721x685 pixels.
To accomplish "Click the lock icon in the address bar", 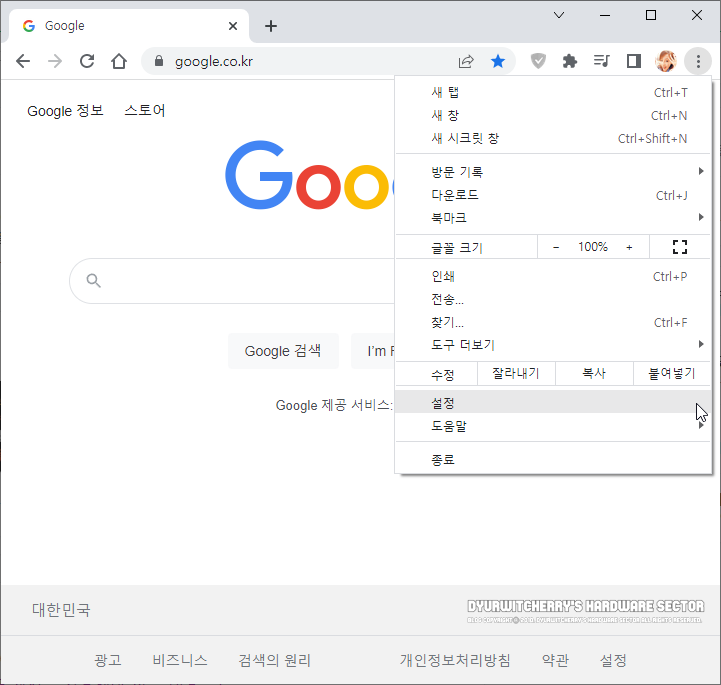I will point(159,61).
